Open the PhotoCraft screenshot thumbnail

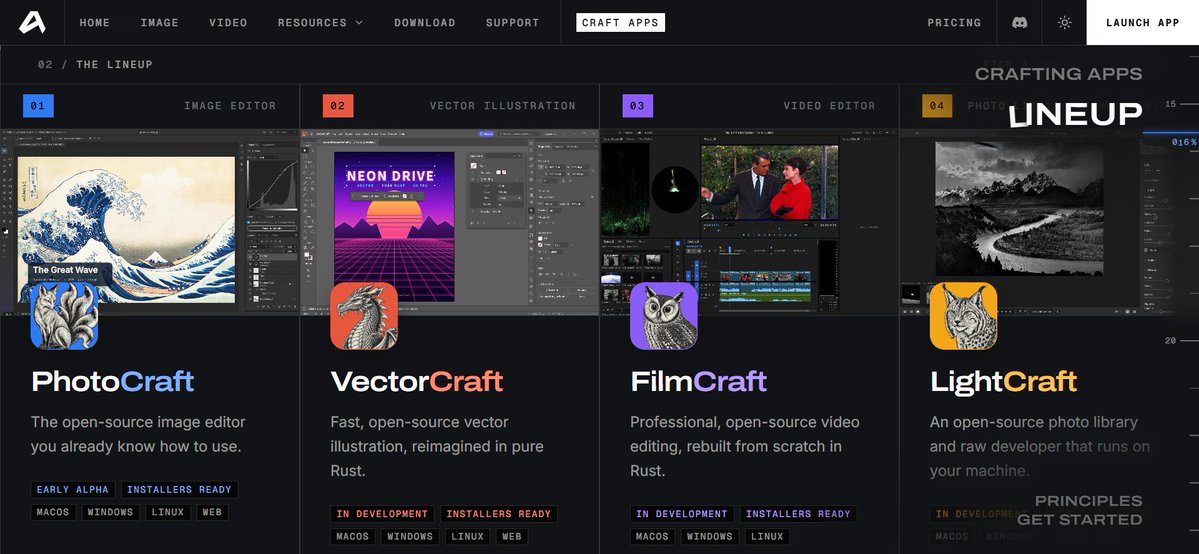pyautogui.click(x=150, y=222)
